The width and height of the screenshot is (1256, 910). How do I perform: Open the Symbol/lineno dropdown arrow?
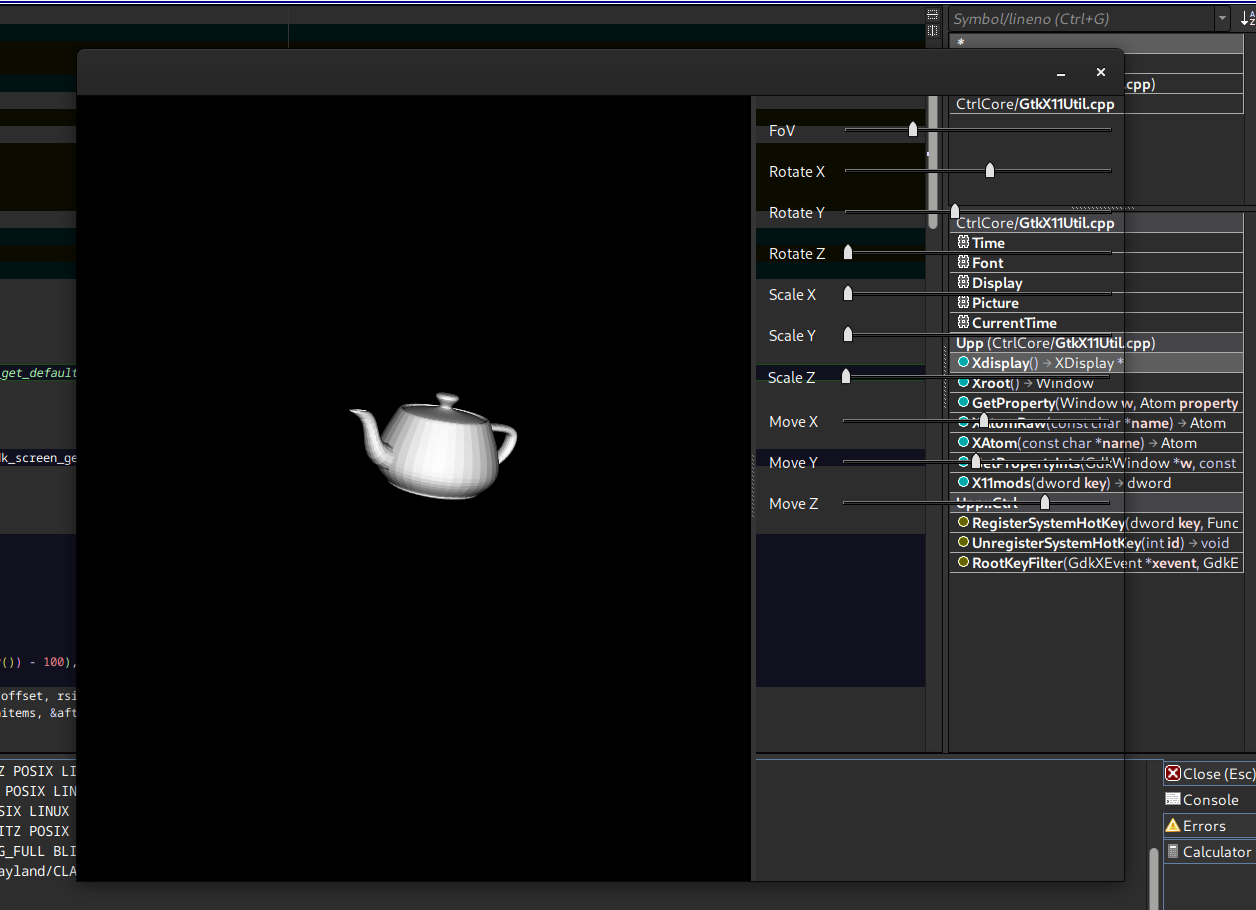[1222, 19]
